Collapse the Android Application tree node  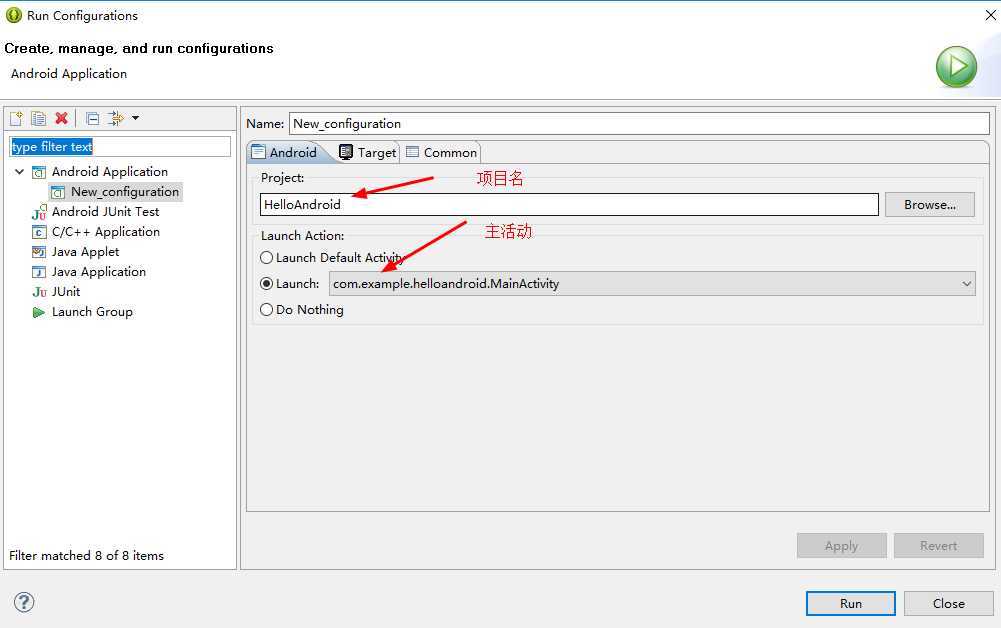click(x=19, y=172)
